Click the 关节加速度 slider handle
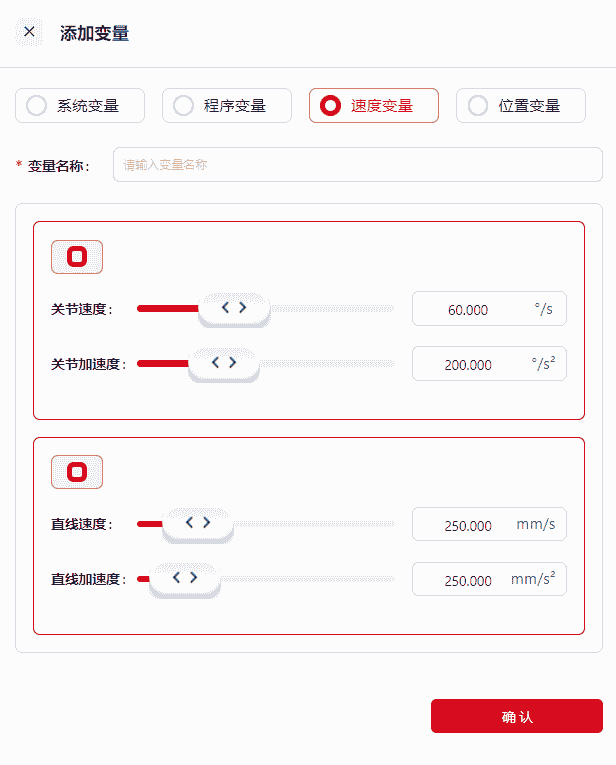 (224, 363)
